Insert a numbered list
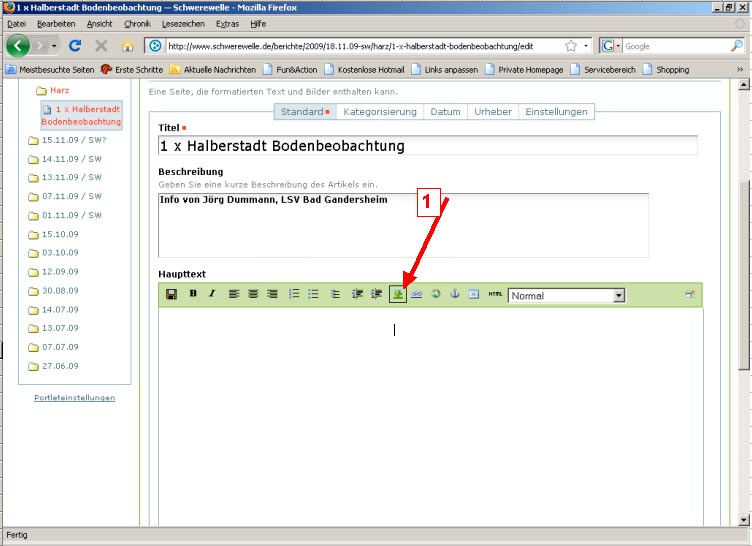 coord(294,295)
